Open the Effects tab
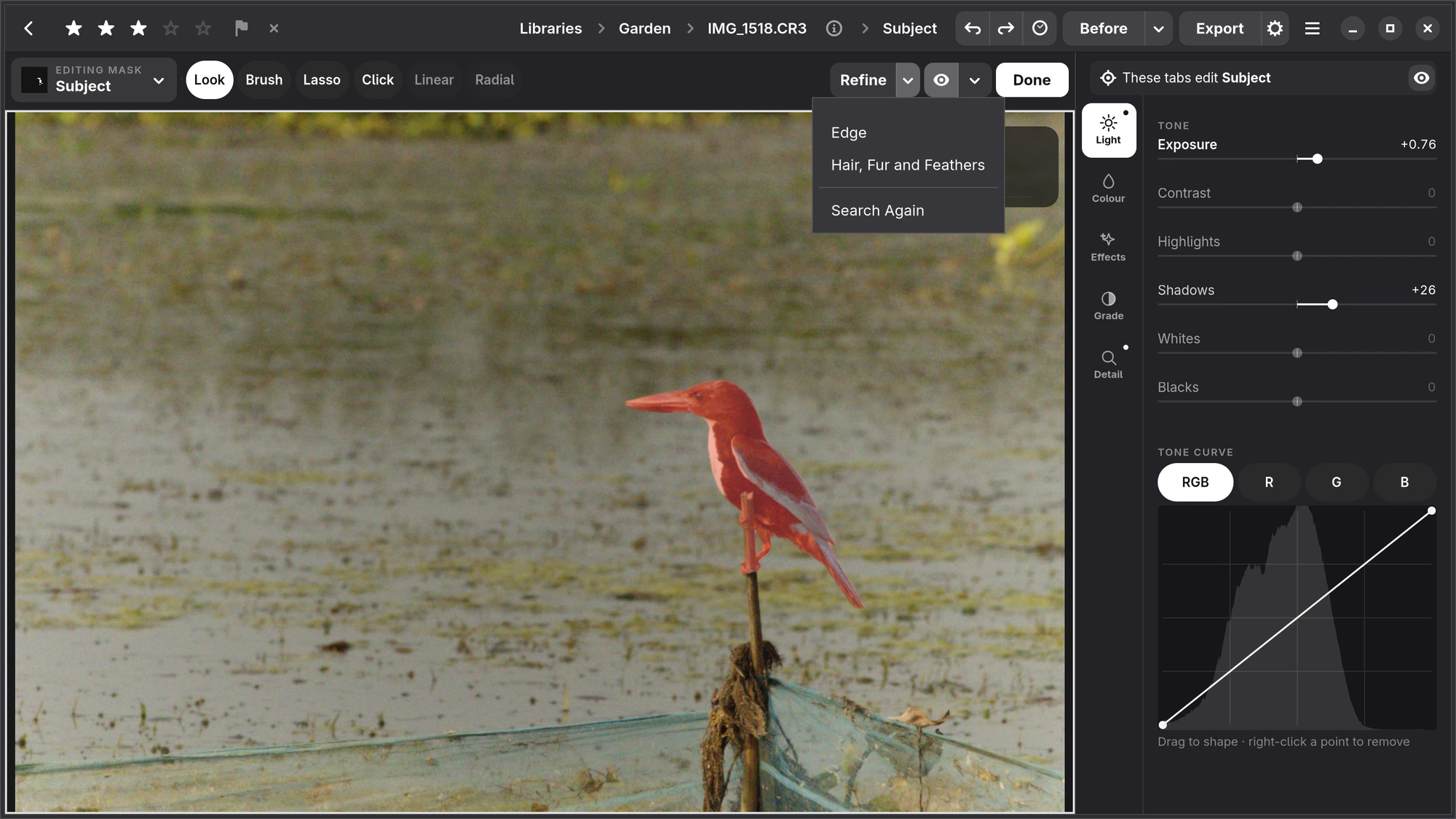 pyautogui.click(x=1108, y=248)
